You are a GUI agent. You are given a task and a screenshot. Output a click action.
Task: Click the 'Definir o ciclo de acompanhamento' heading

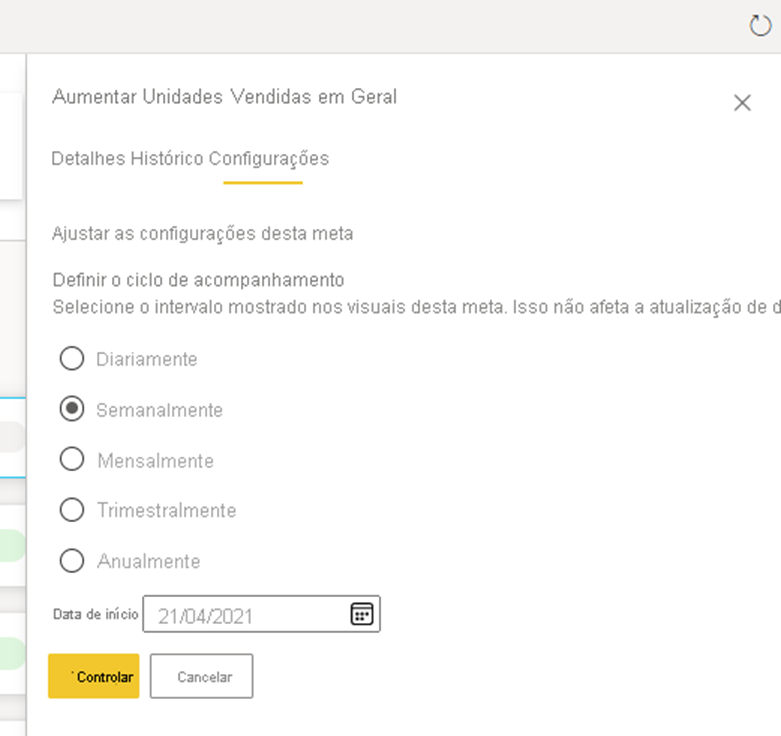coord(198,279)
